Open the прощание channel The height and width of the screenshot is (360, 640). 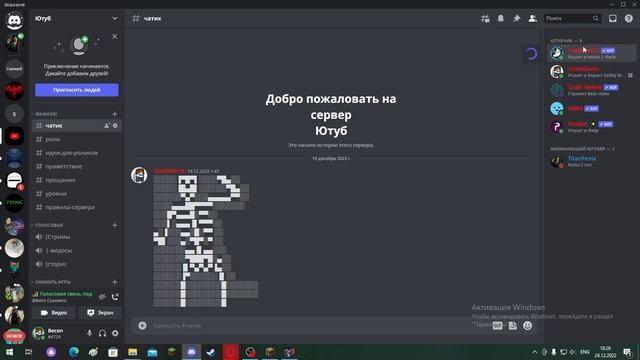coord(77,180)
